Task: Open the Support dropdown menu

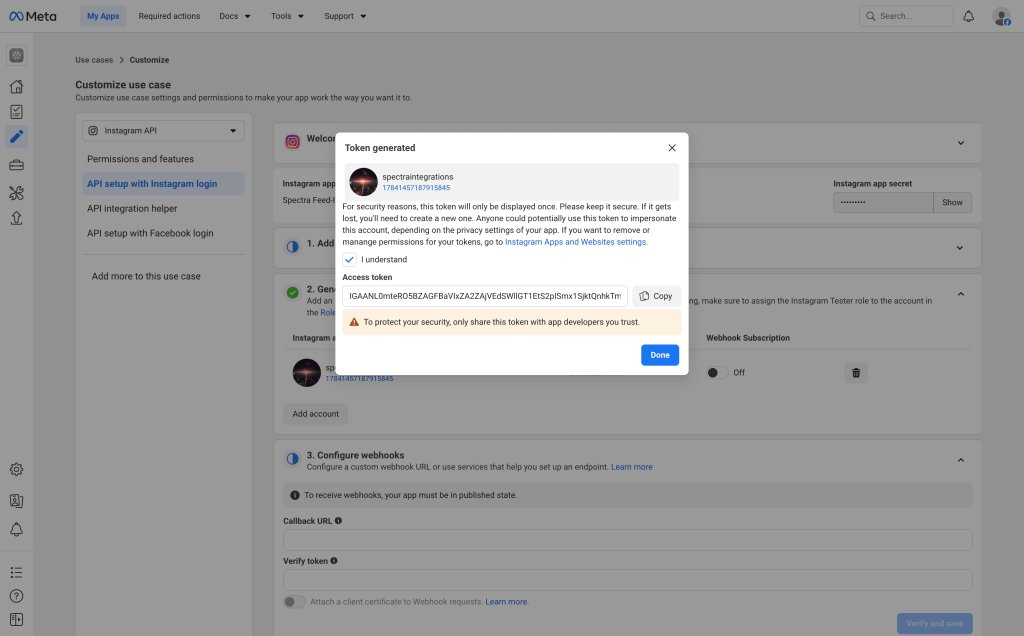Action: point(345,16)
